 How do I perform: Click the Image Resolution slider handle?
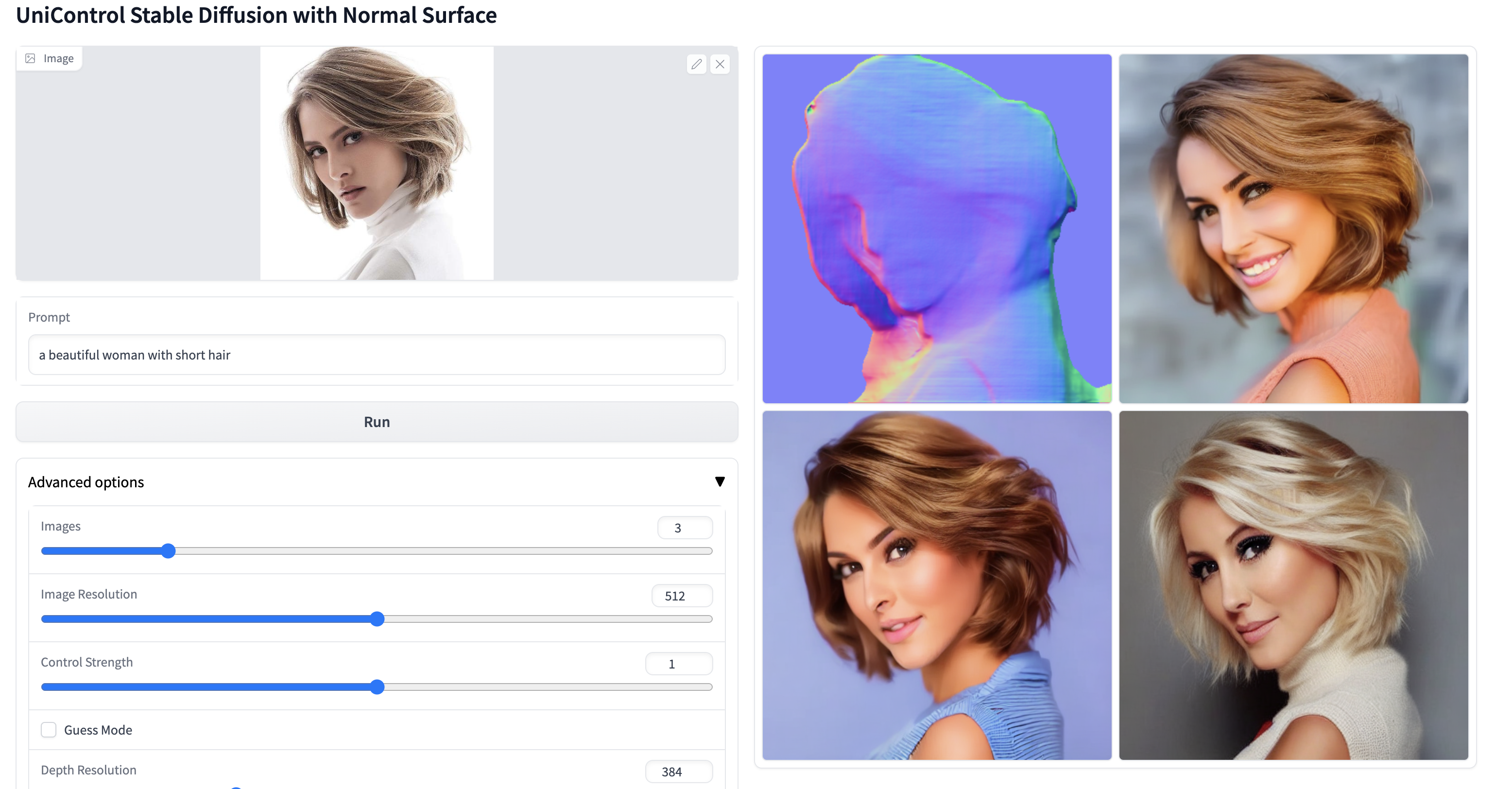tap(378, 619)
